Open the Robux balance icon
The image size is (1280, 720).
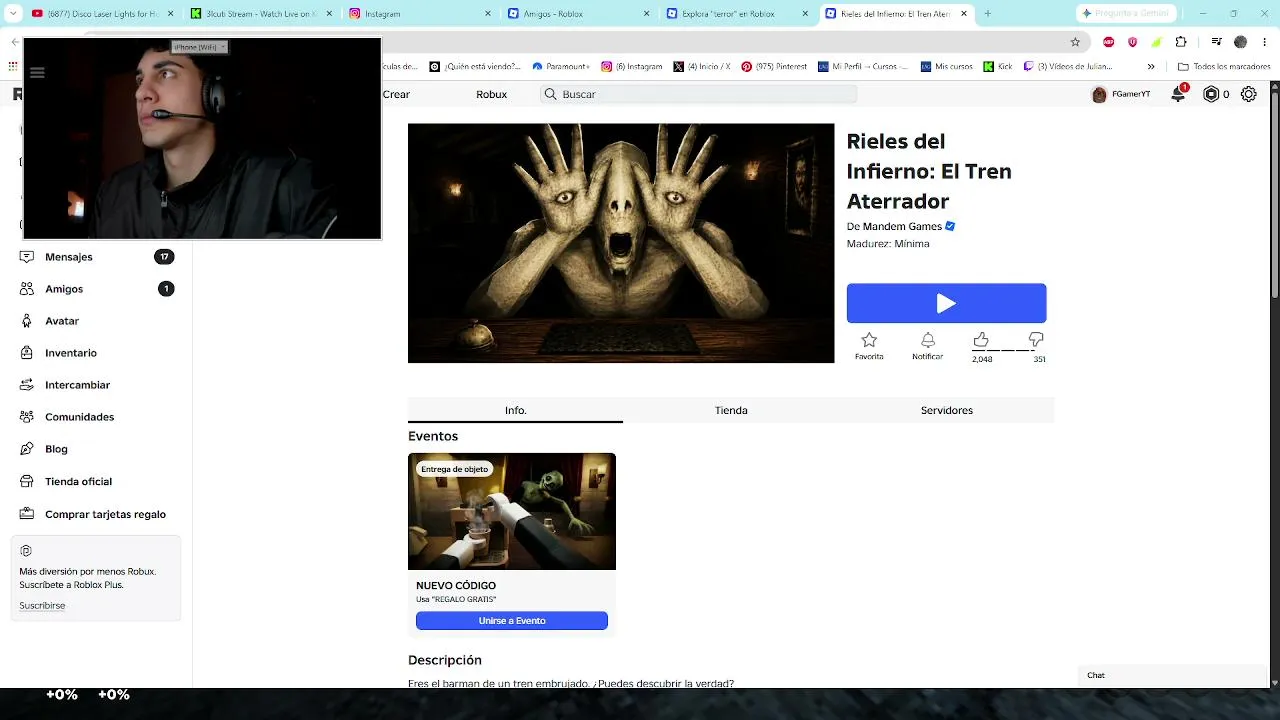[1211, 94]
